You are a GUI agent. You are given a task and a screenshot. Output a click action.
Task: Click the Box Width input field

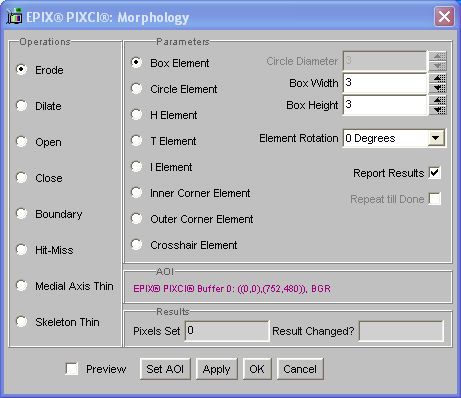[x=385, y=83]
